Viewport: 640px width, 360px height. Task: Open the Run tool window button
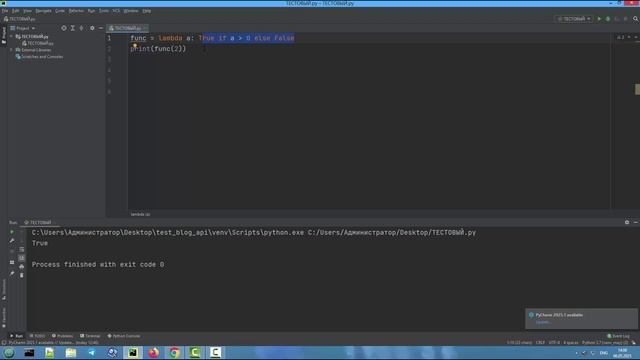16,336
